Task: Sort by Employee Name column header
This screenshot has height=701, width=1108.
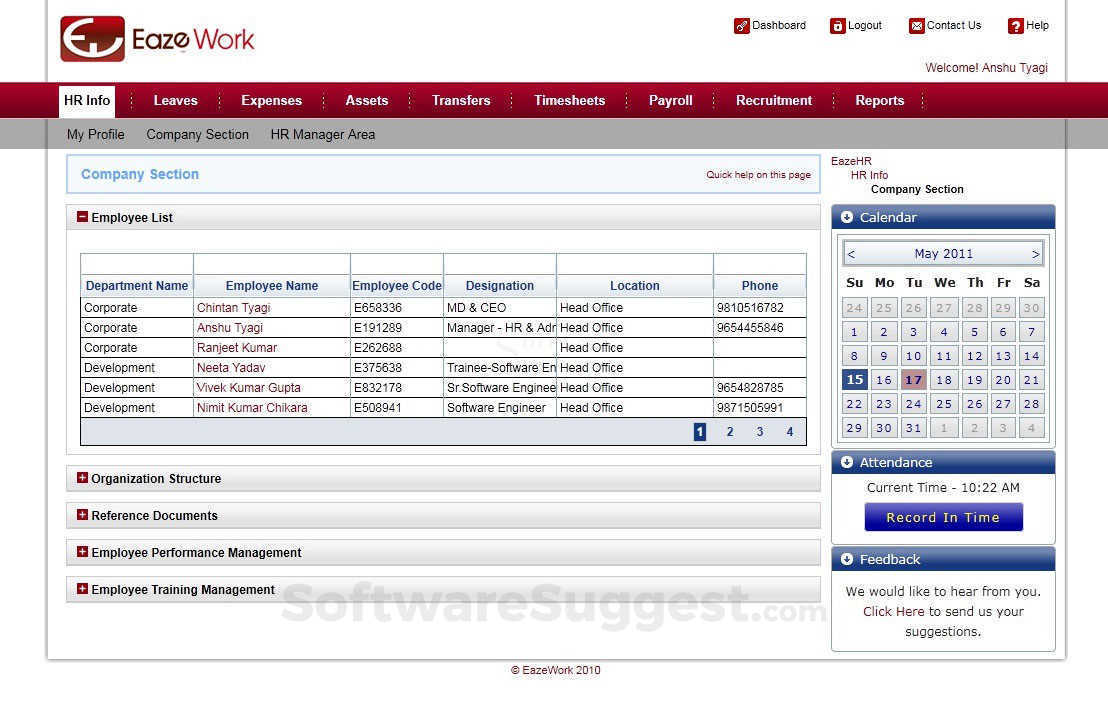Action: (x=272, y=285)
